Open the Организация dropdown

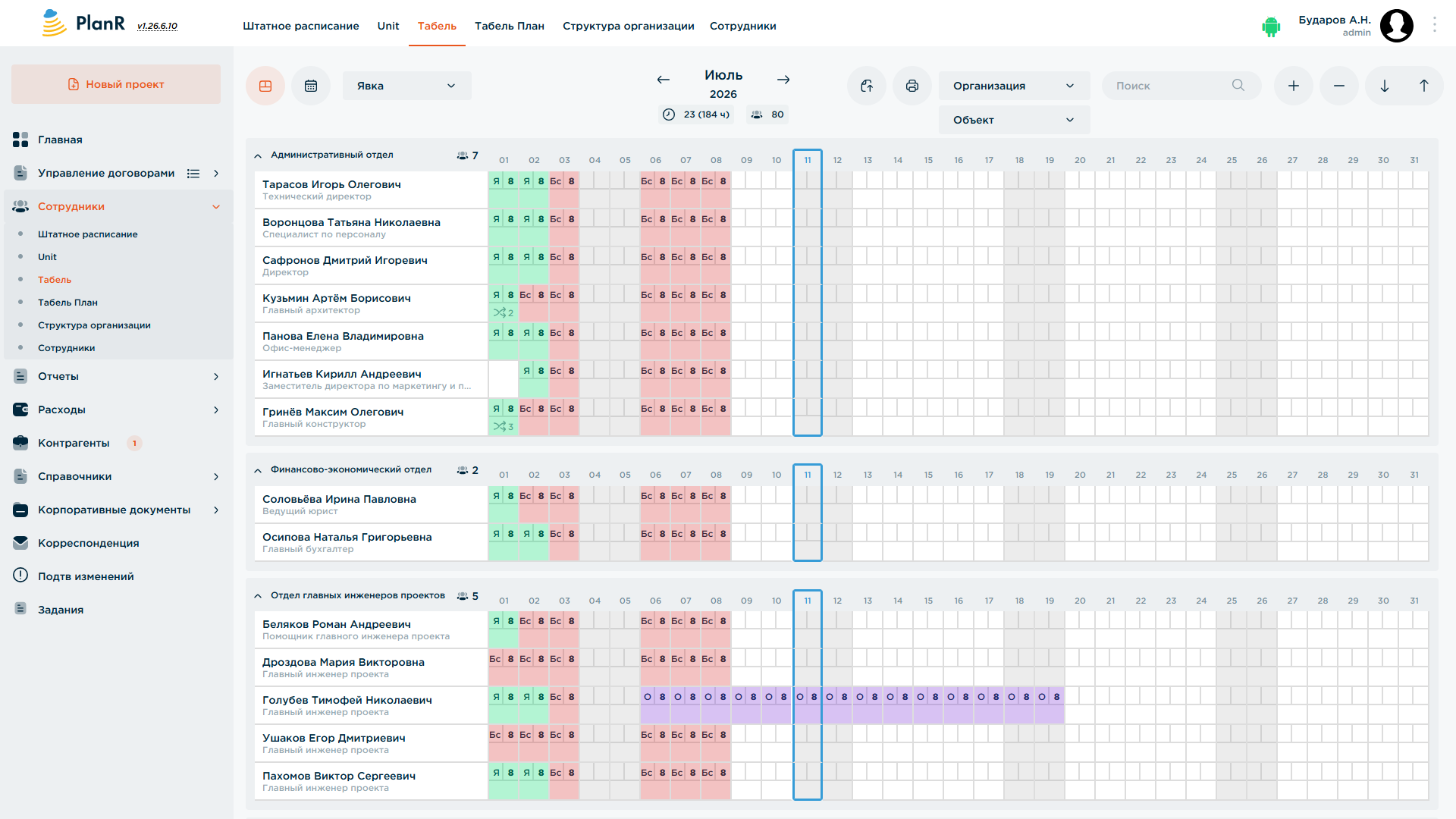[1015, 86]
